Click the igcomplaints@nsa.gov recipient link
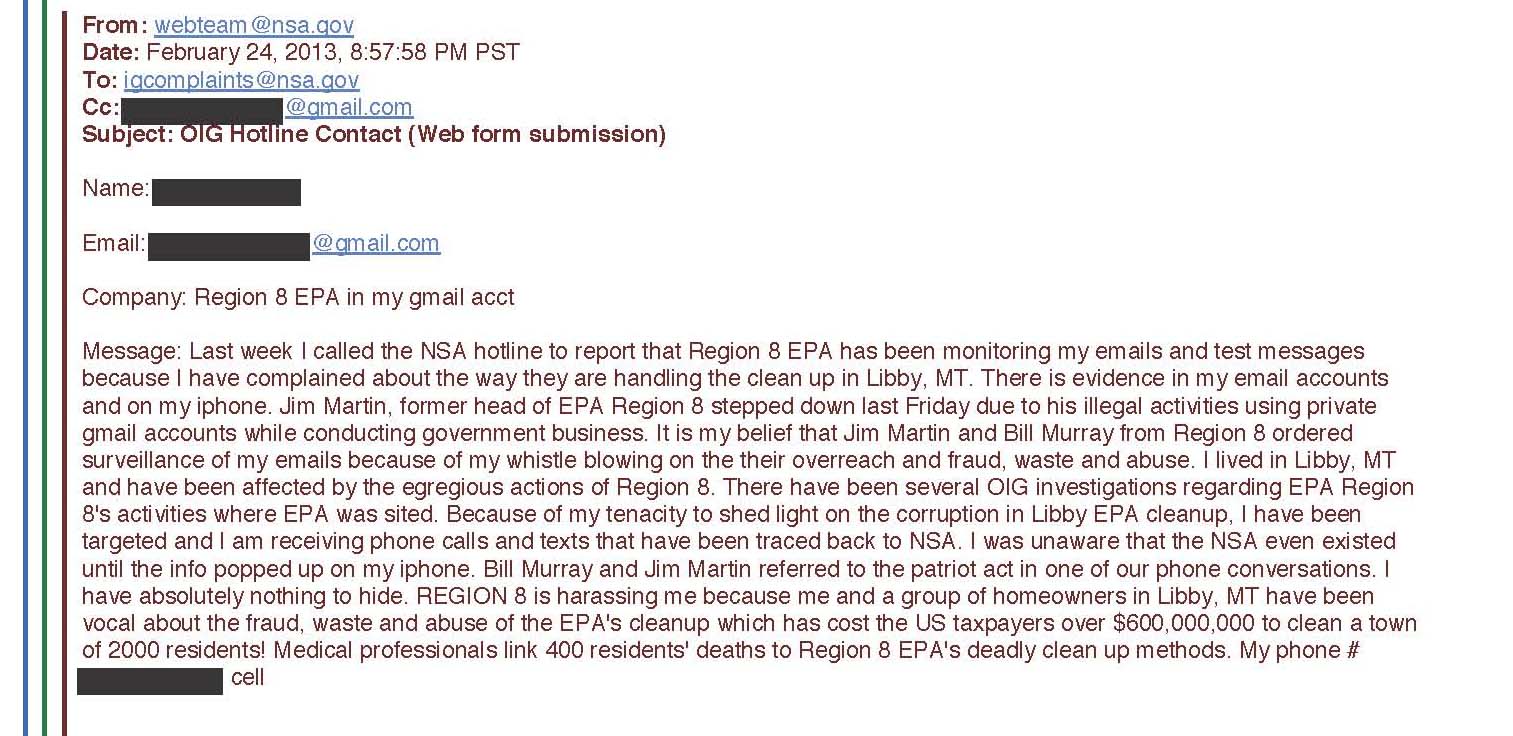1513x736 pixels. [241, 80]
